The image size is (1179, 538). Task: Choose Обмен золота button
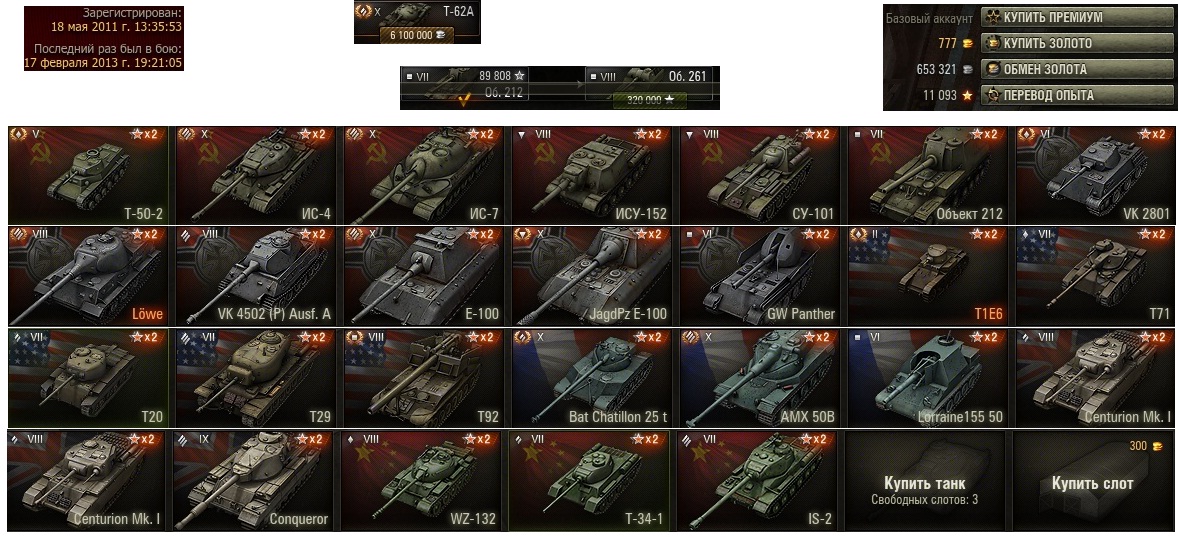[1077, 69]
